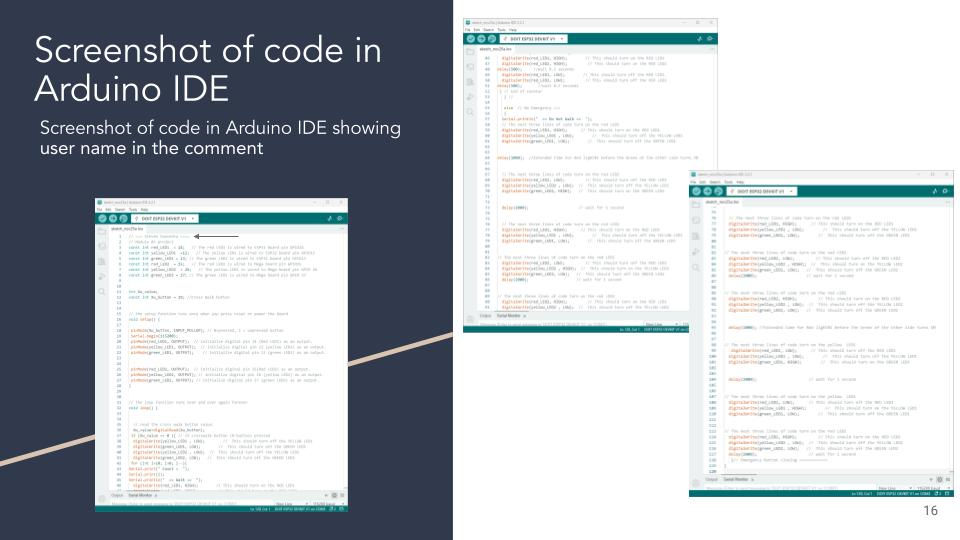Open Library Manager sidebar icon in top-middle window
960x540 pixels.
tap(470, 82)
